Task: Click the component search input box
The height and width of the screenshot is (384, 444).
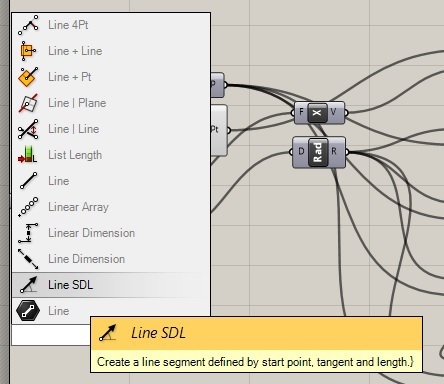Action: pos(51,335)
